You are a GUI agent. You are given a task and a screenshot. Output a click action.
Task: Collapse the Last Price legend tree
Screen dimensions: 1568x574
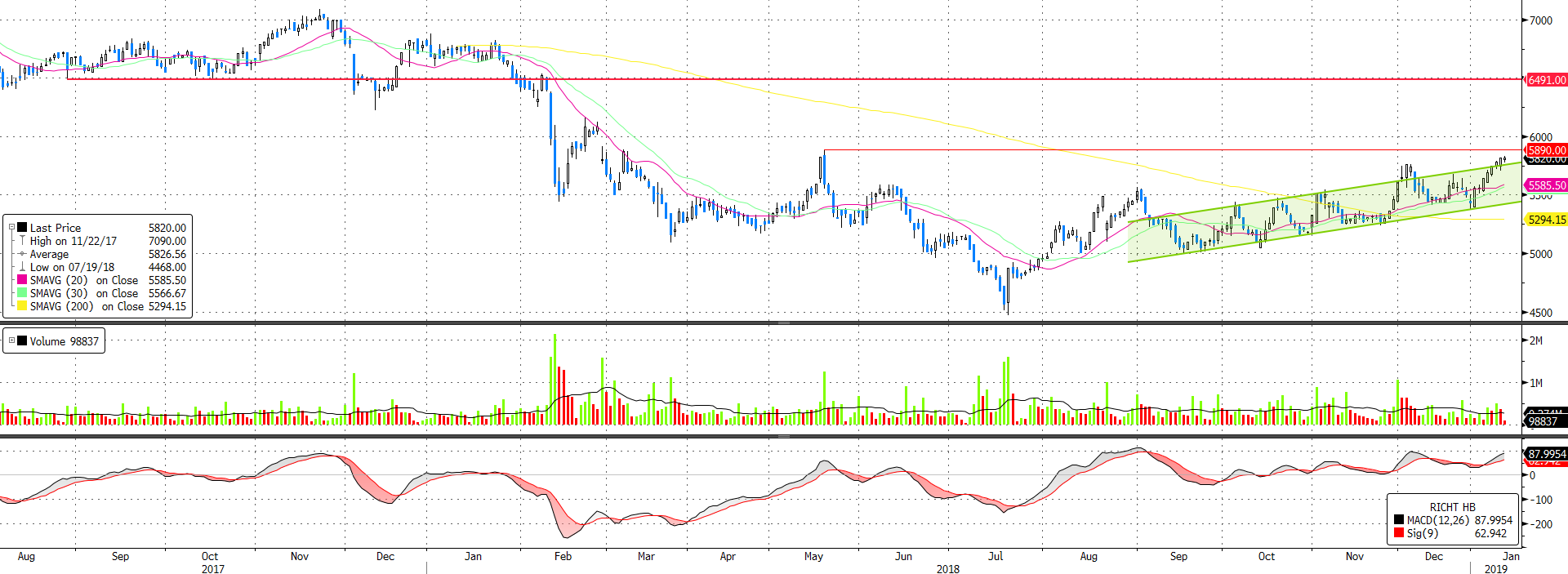(x=12, y=228)
